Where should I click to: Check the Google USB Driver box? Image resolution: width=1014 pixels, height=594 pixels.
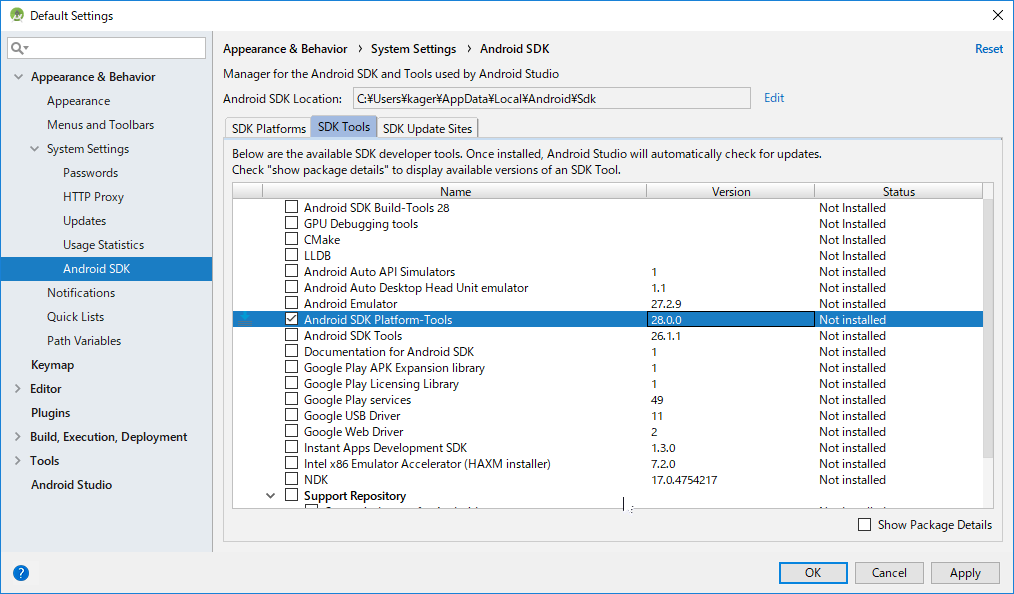292,415
